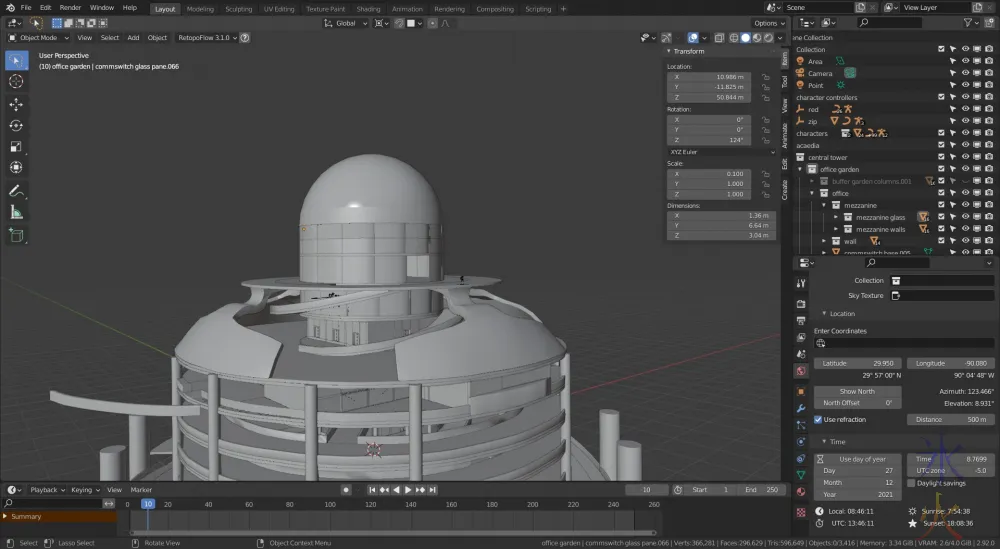Viewport: 1000px width, 549px height.
Task: Select the Move tool
Action: (x=17, y=105)
